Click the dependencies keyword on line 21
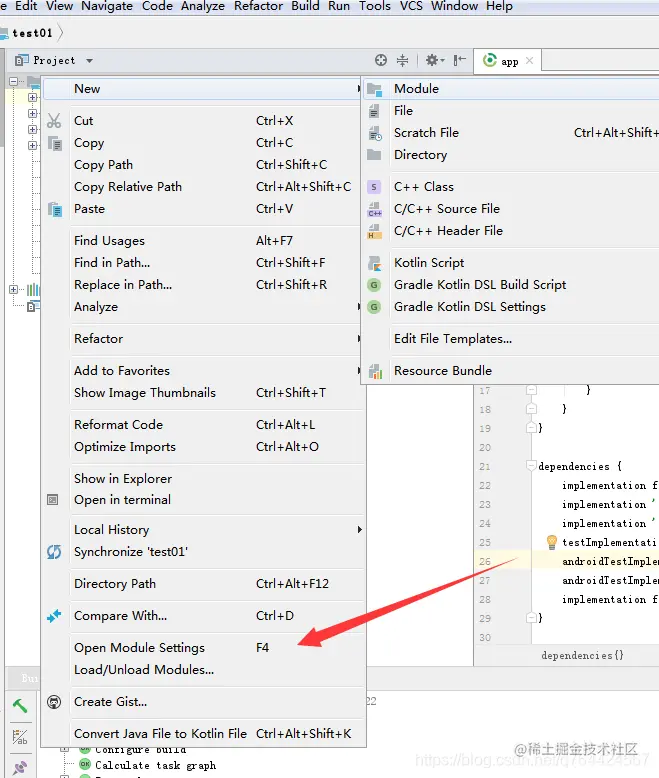This screenshot has width=659, height=778. coord(574,466)
